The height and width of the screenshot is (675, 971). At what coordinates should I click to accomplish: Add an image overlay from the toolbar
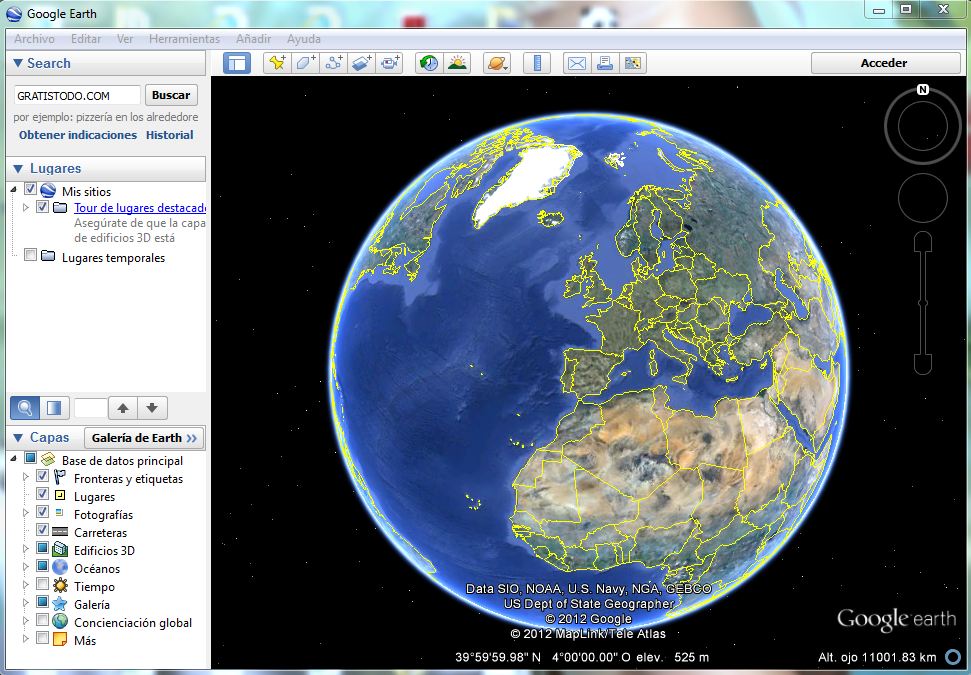click(362, 63)
